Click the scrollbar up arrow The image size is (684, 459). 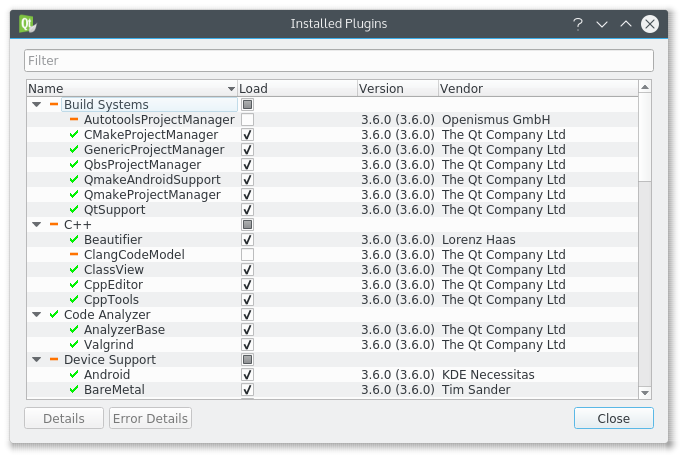(645, 87)
